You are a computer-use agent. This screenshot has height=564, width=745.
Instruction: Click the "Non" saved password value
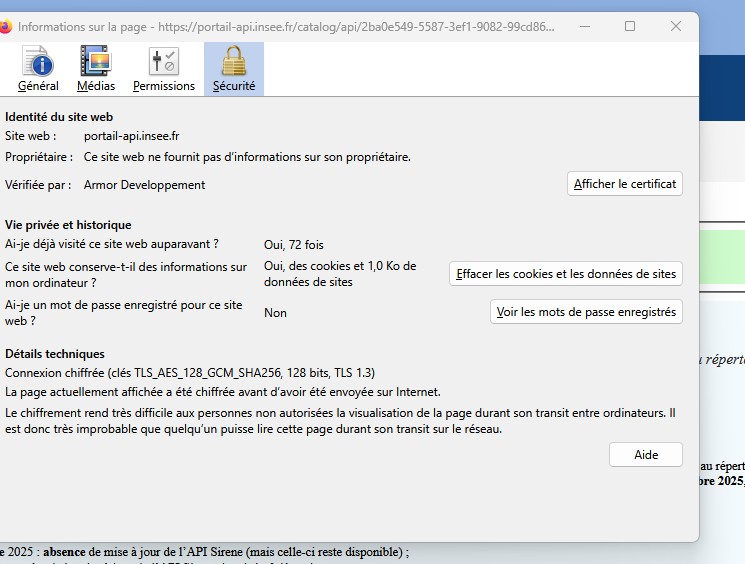tap(275, 313)
